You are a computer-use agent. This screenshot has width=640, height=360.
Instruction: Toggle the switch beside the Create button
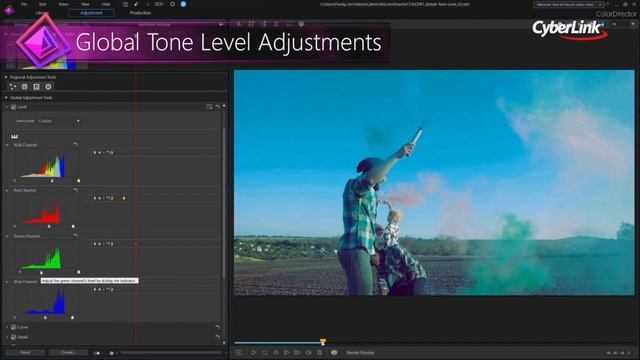coord(97,353)
